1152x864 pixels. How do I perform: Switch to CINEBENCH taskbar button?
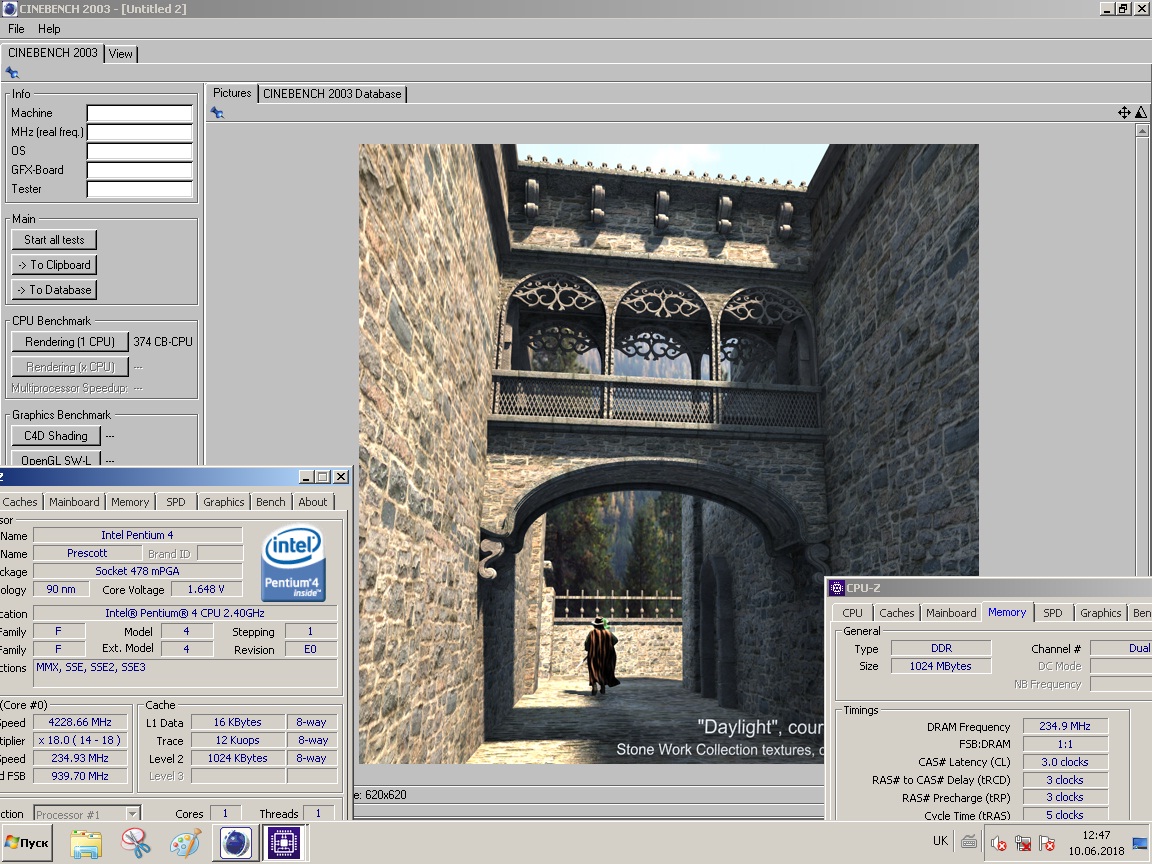[235, 843]
